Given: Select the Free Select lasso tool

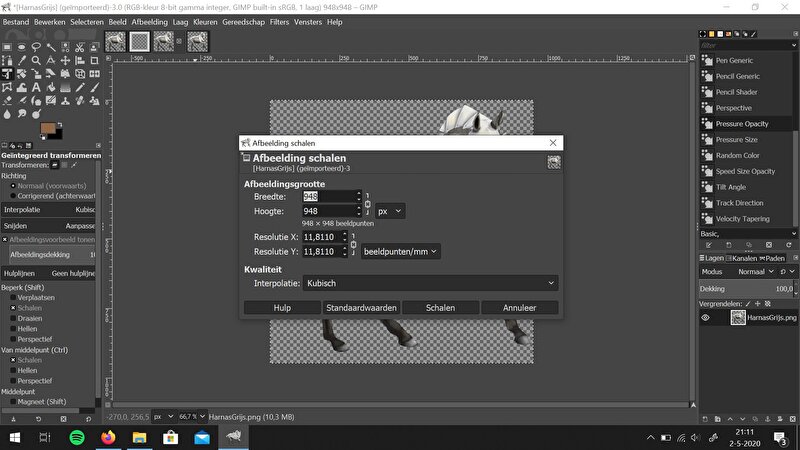Looking at the screenshot, I should point(36,47).
